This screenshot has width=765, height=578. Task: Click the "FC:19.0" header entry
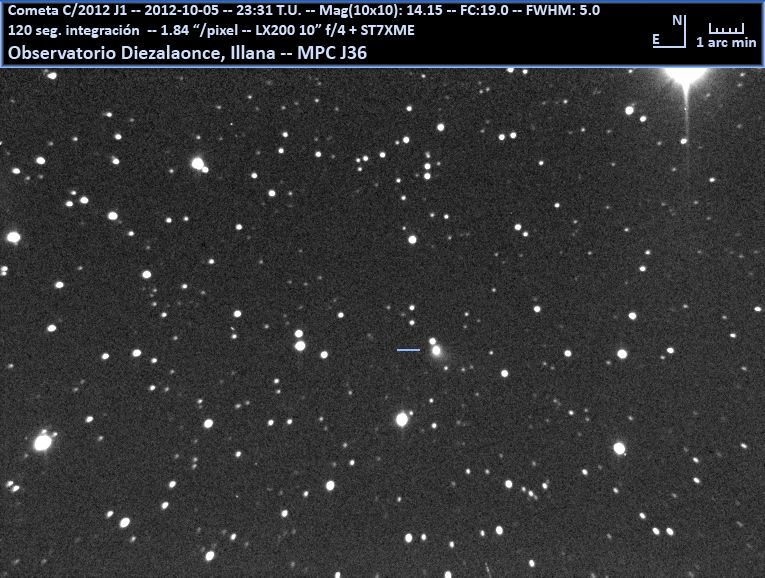point(484,10)
